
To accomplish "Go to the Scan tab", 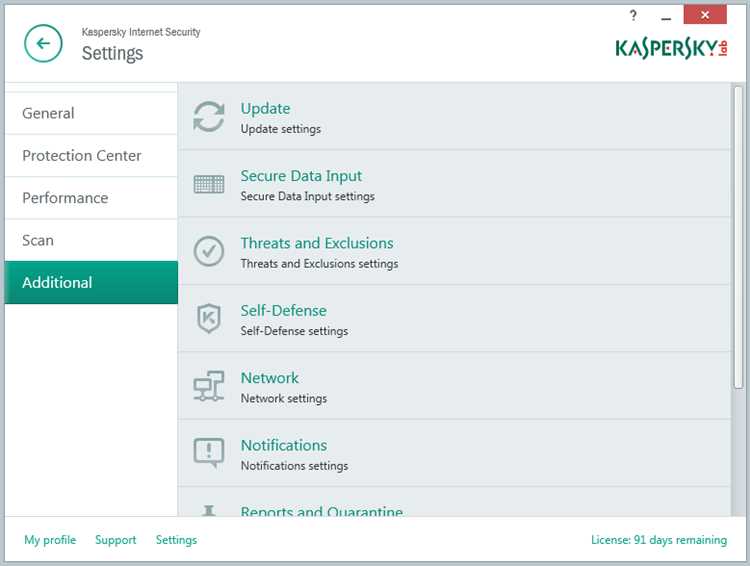I will click(x=91, y=240).
